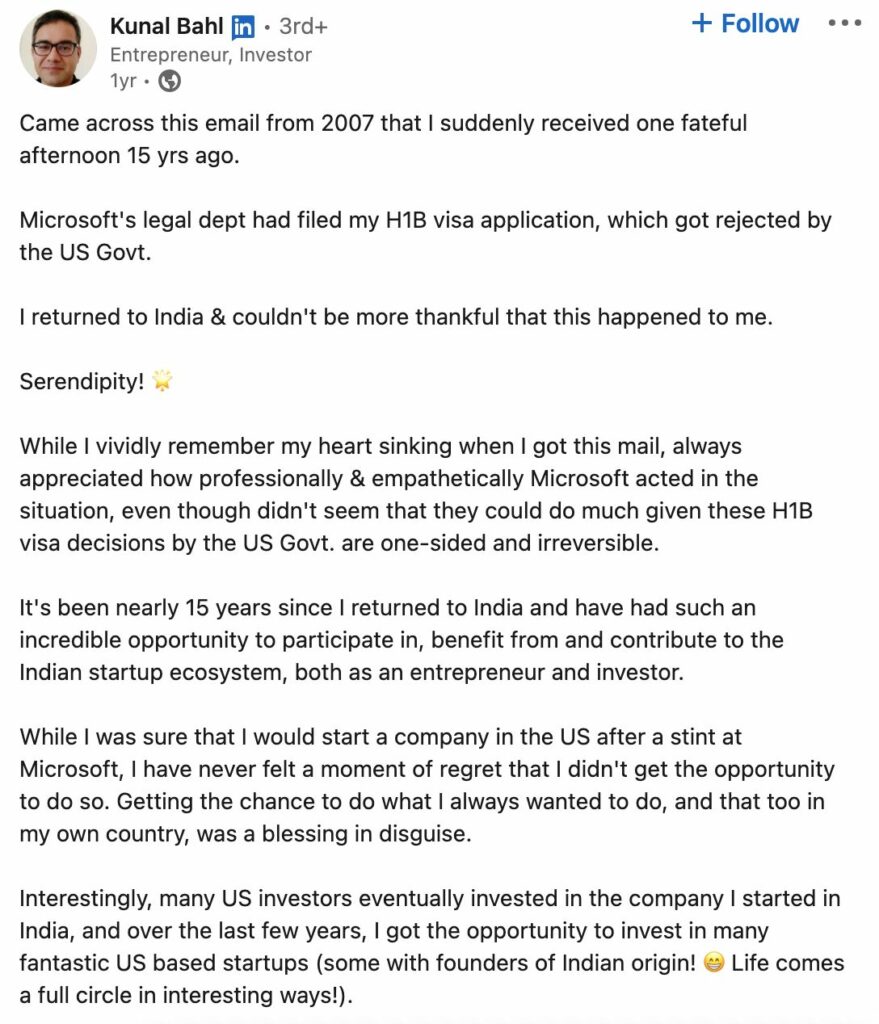Click the paragraph about Microsoft's legal dept
The width and height of the screenshot is (879, 1024).
(425, 236)
